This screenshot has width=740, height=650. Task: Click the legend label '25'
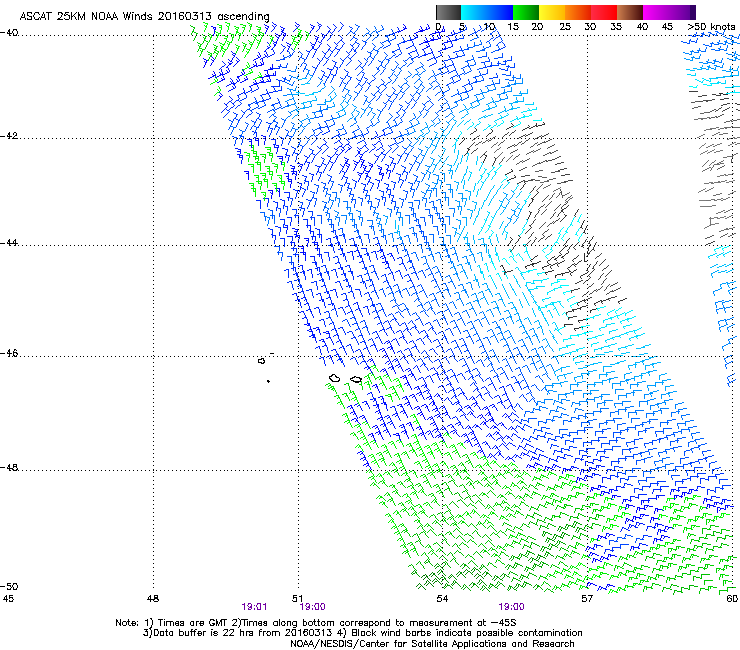click(565, 27)
